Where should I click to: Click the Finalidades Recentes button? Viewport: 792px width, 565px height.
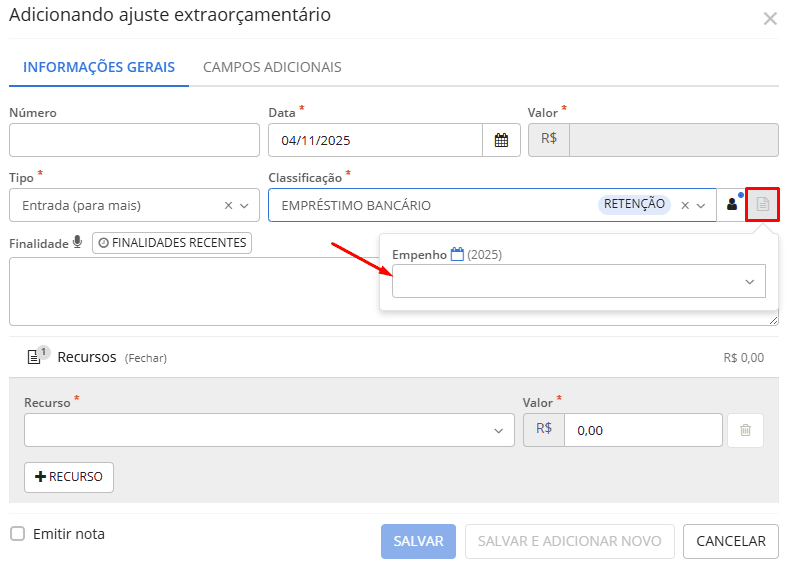click(172, 243)
